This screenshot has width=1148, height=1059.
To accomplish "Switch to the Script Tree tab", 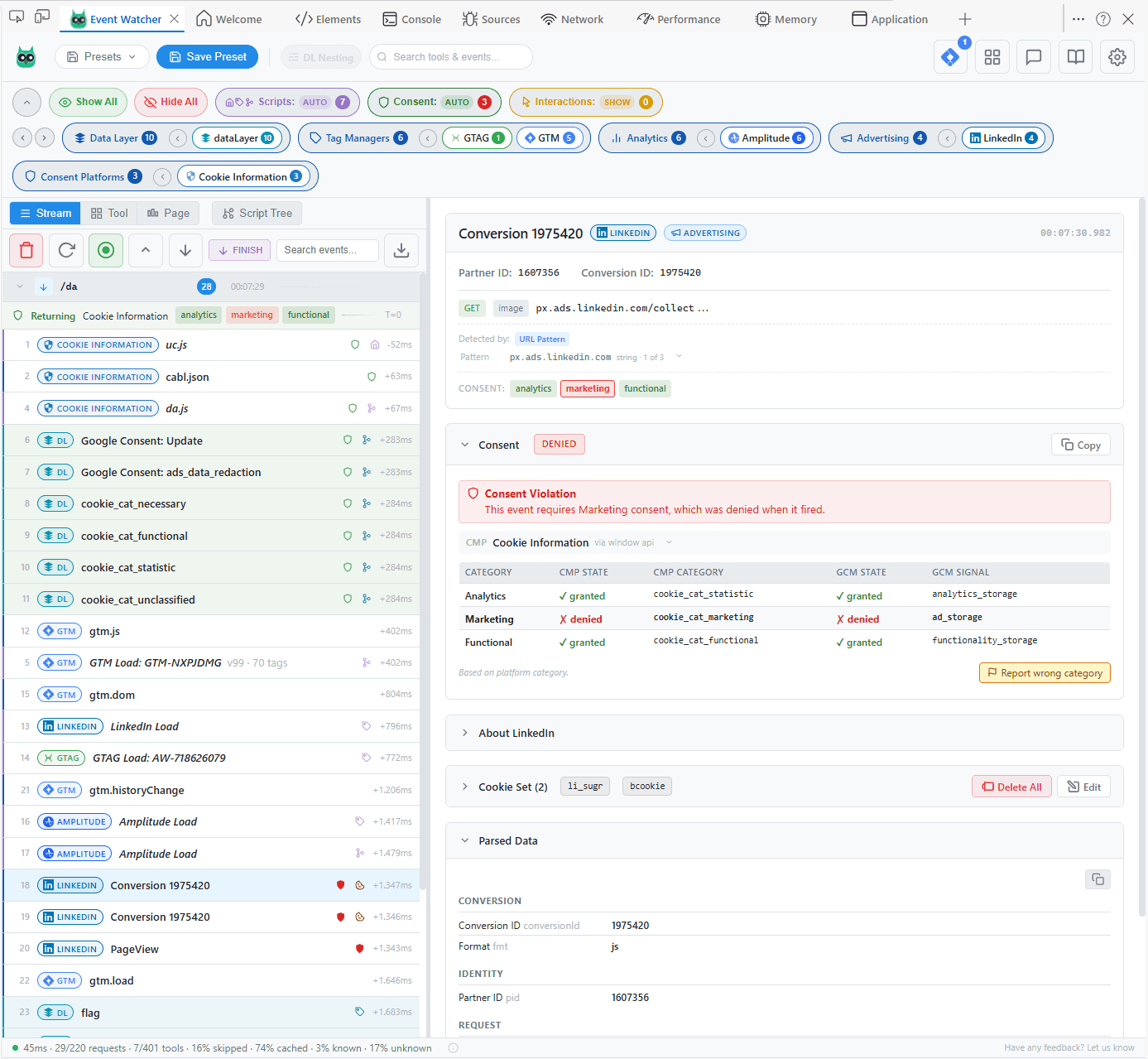I will 257,213.
